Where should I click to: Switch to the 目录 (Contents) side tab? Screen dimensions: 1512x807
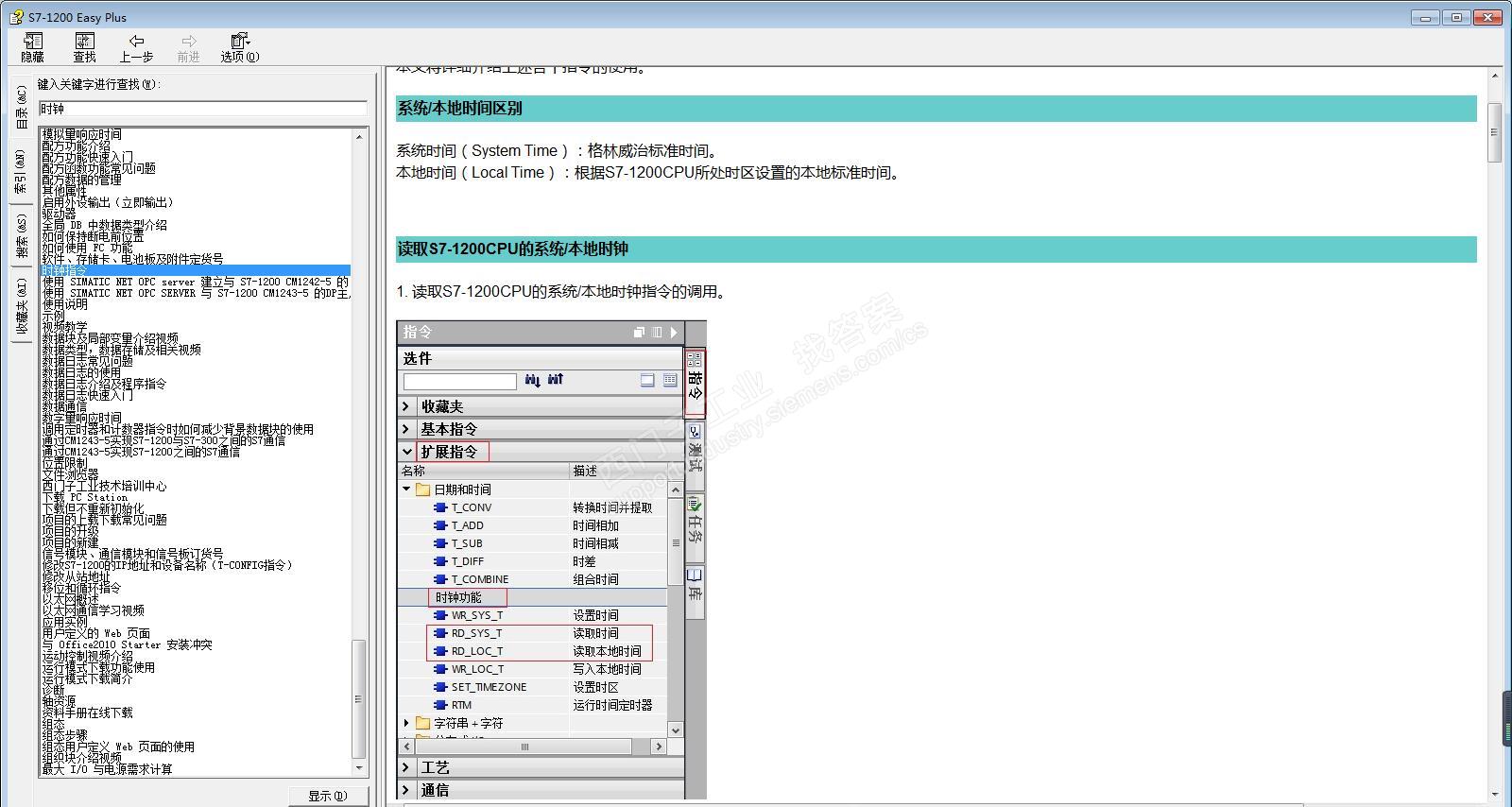tap(22, 107)
